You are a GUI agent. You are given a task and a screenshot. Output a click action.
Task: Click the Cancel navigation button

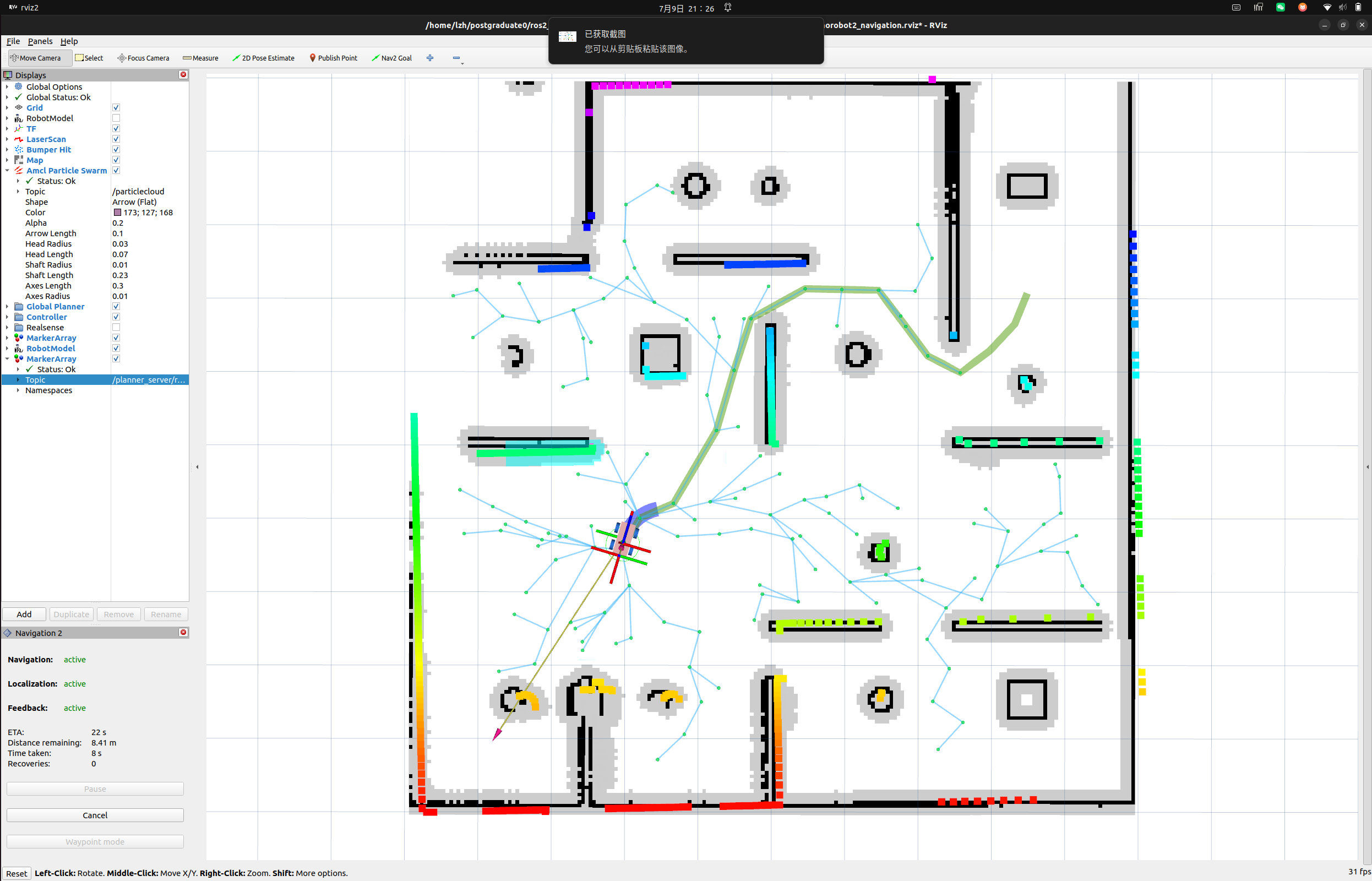pyautogui.click(x=95, y=815)
